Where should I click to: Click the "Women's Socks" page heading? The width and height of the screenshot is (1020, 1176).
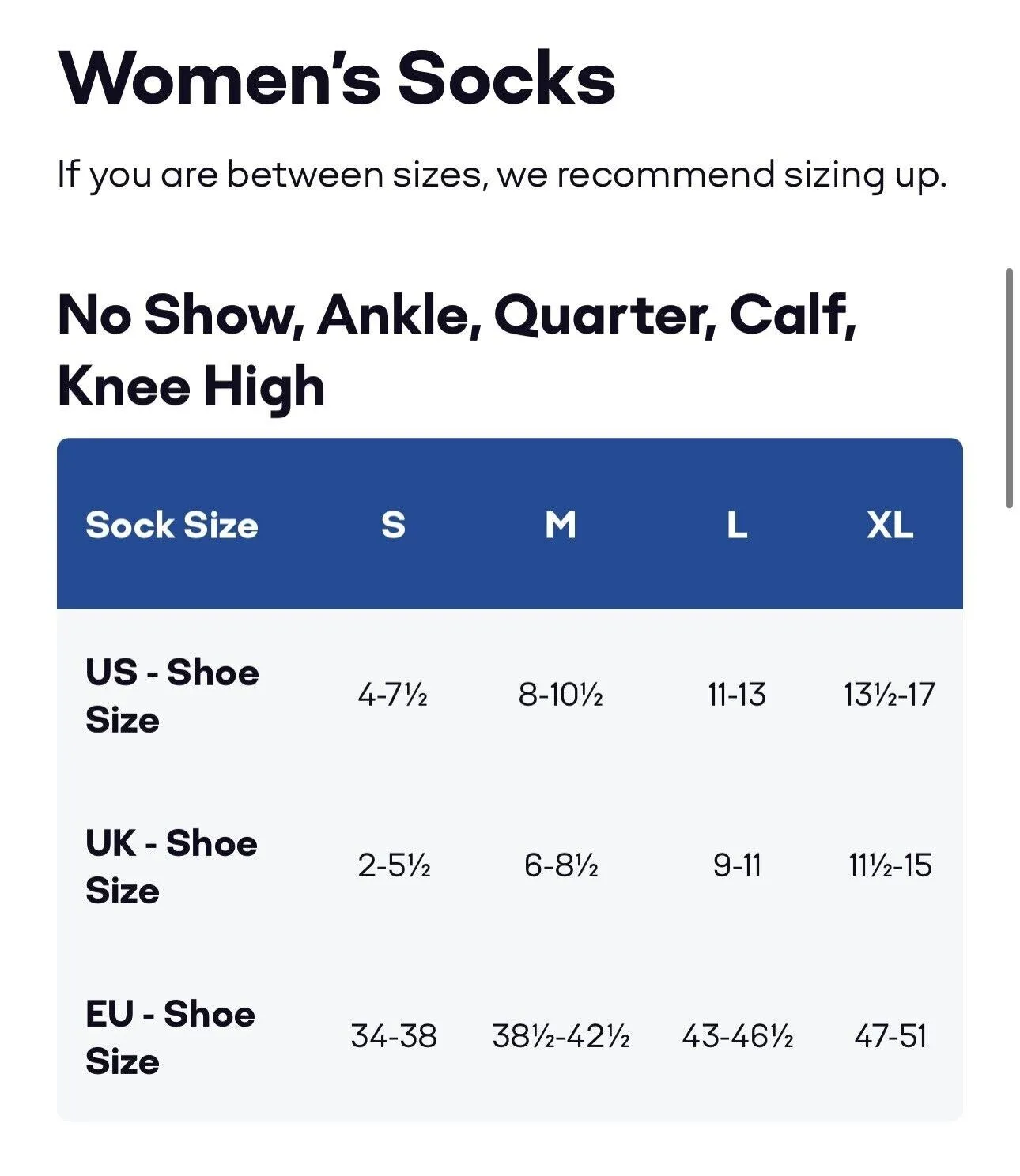337,78
